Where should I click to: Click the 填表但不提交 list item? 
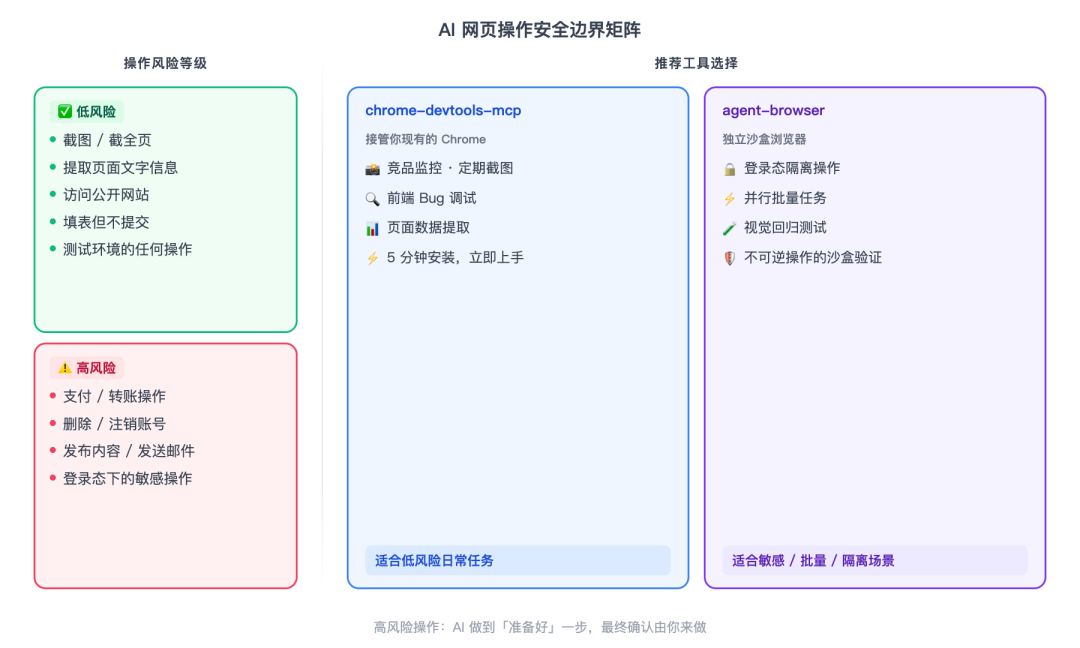point(106,222)
